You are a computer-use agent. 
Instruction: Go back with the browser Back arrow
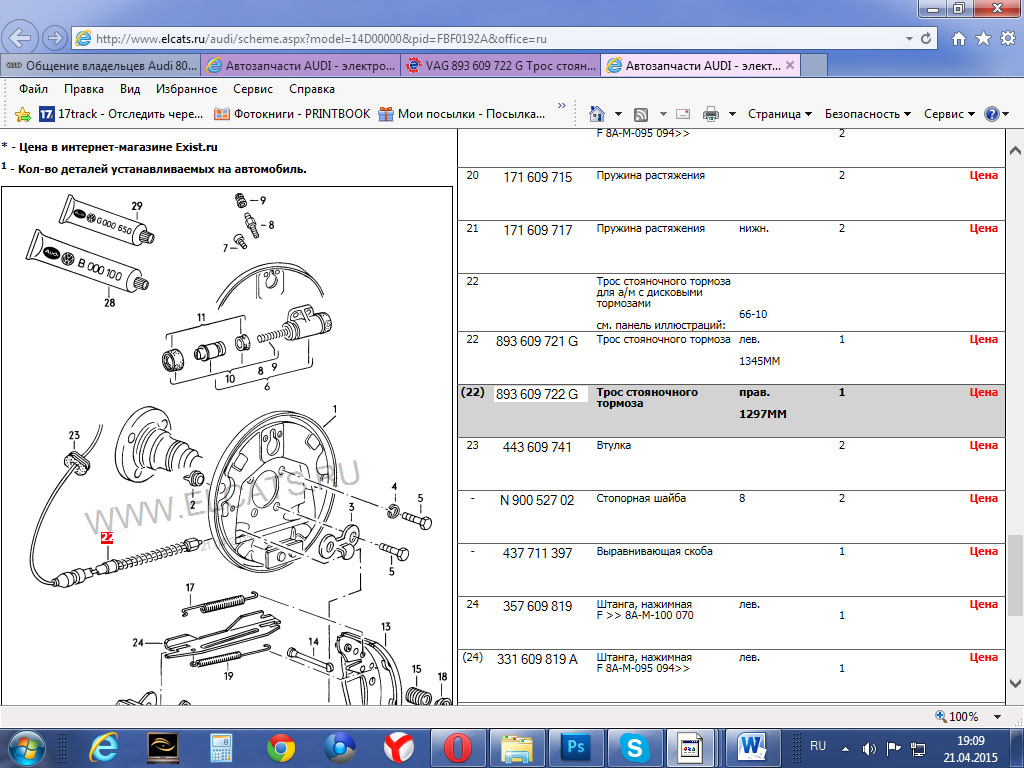point(20,38)
